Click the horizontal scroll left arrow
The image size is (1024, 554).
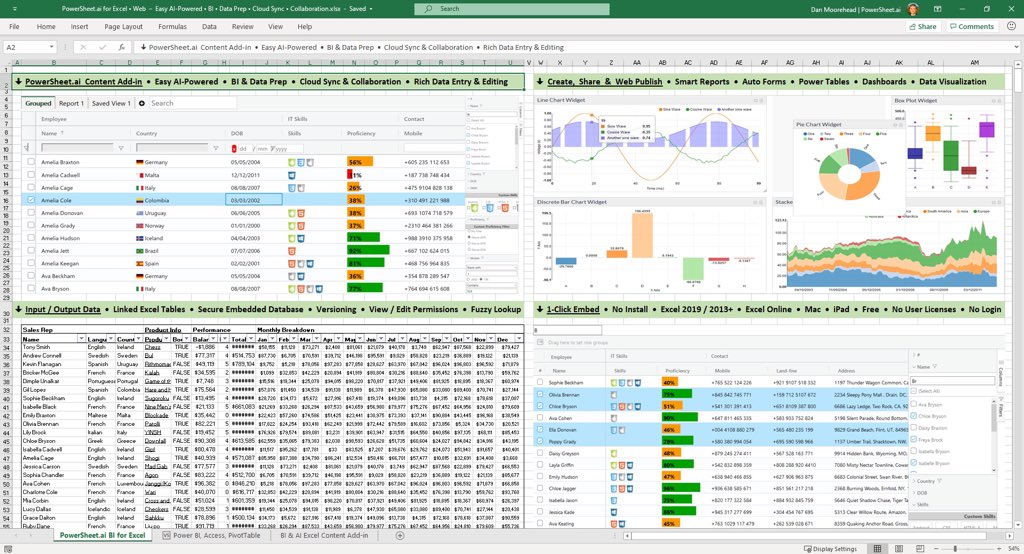[627, 536]
